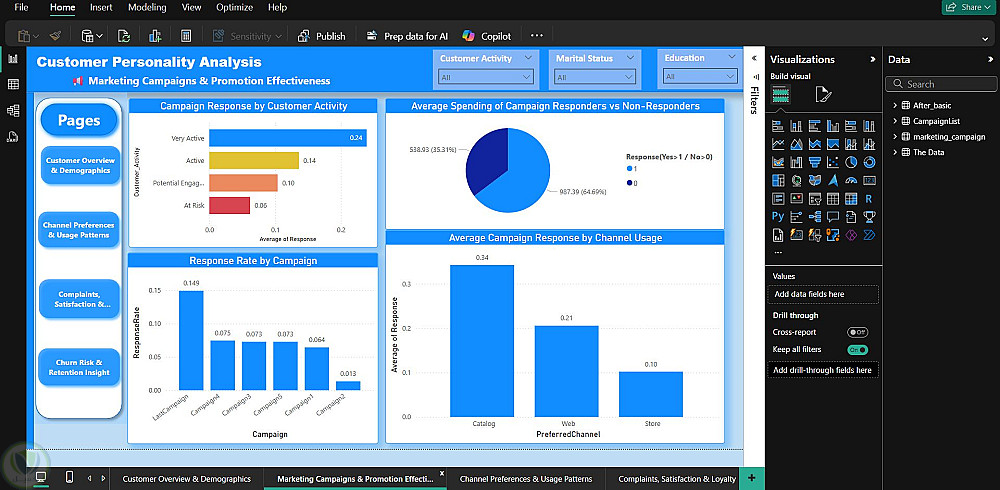Viewport: 1000px width, 490px height.
Task: Expand the CampaignList table
Action: coord(895,121)
